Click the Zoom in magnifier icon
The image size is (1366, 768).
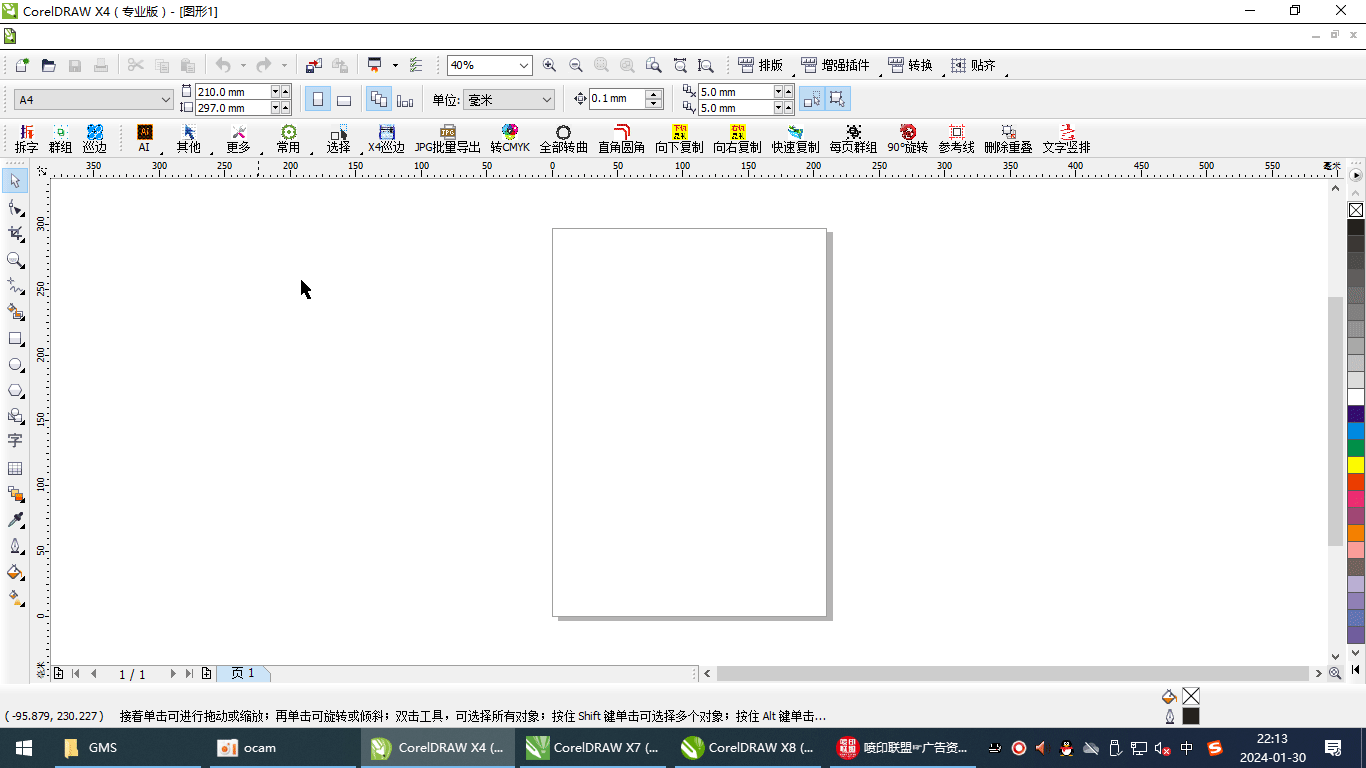[549, 65]
